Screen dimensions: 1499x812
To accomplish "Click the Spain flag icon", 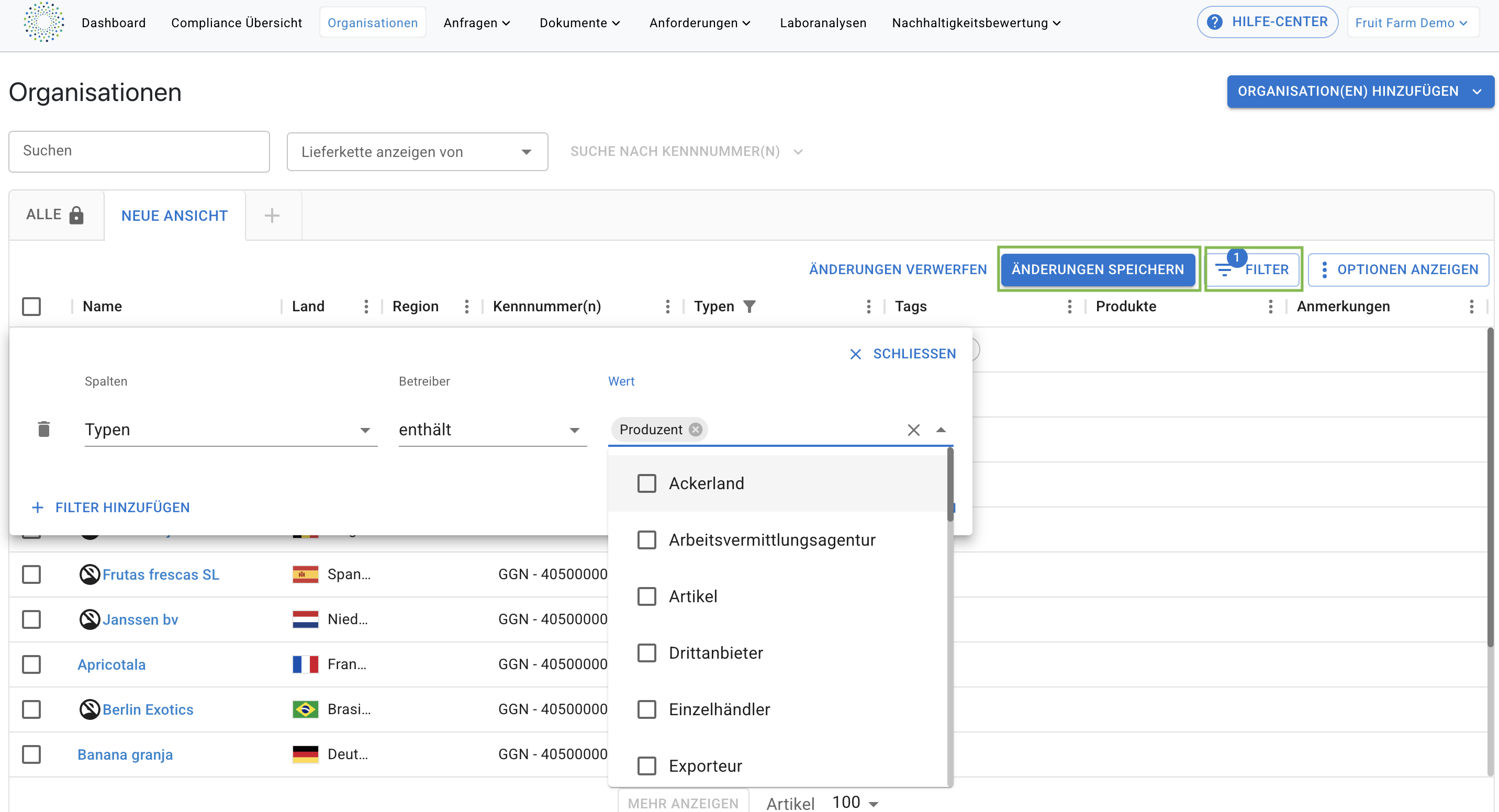I will (306, 574).
